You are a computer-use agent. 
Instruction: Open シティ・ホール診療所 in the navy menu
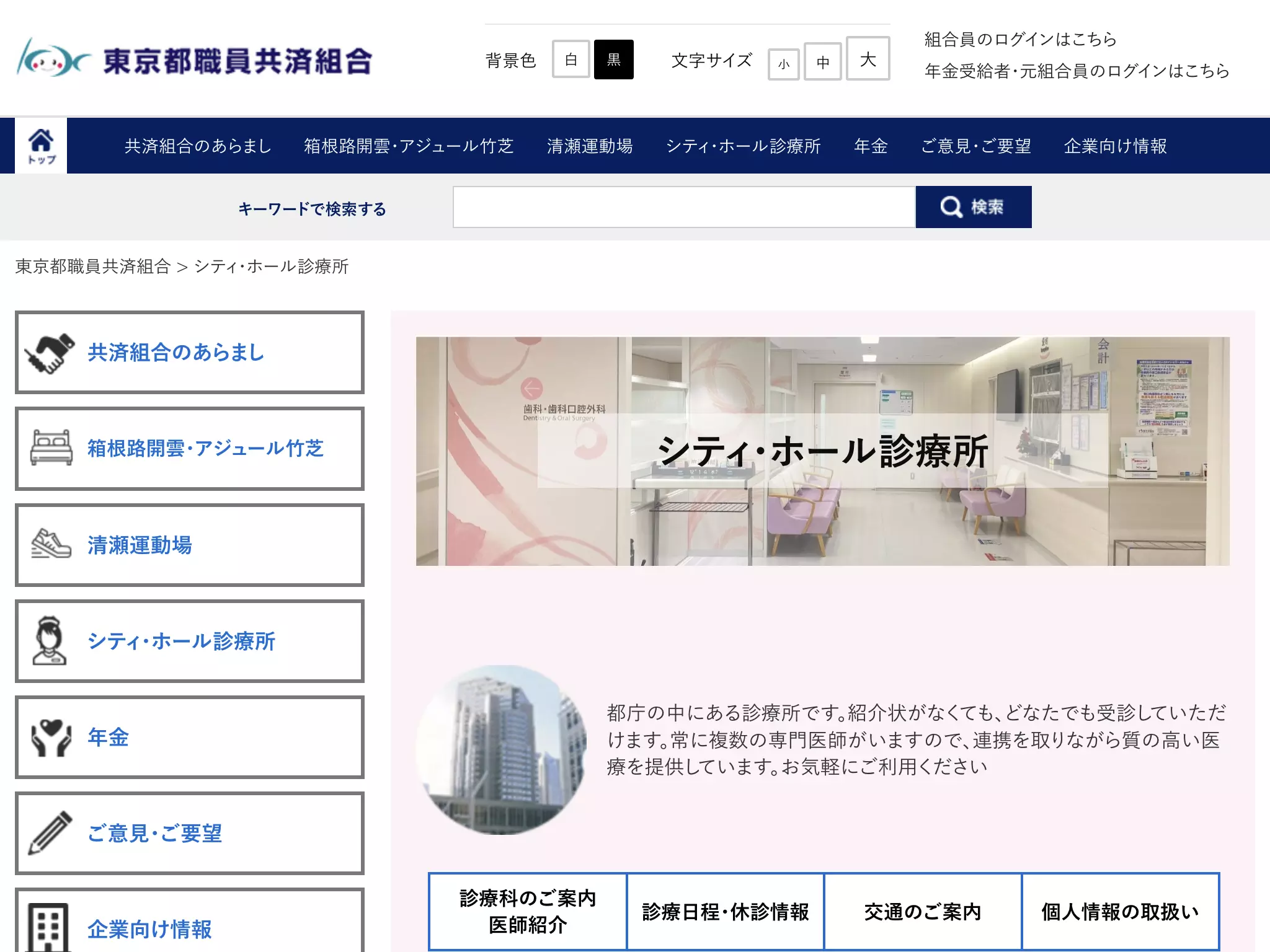743,146
